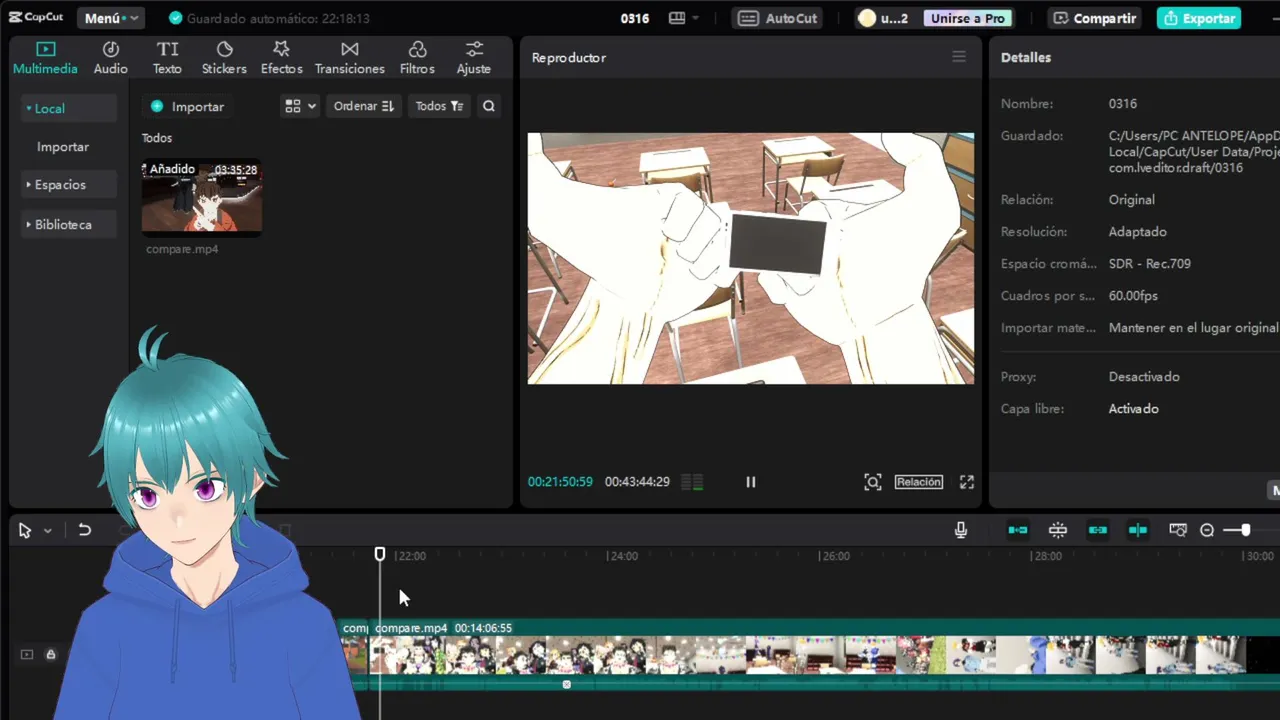Click the timeline playhead marker
The height and width of the screenshot is (720, 1280).
click(x=380, y=553)
